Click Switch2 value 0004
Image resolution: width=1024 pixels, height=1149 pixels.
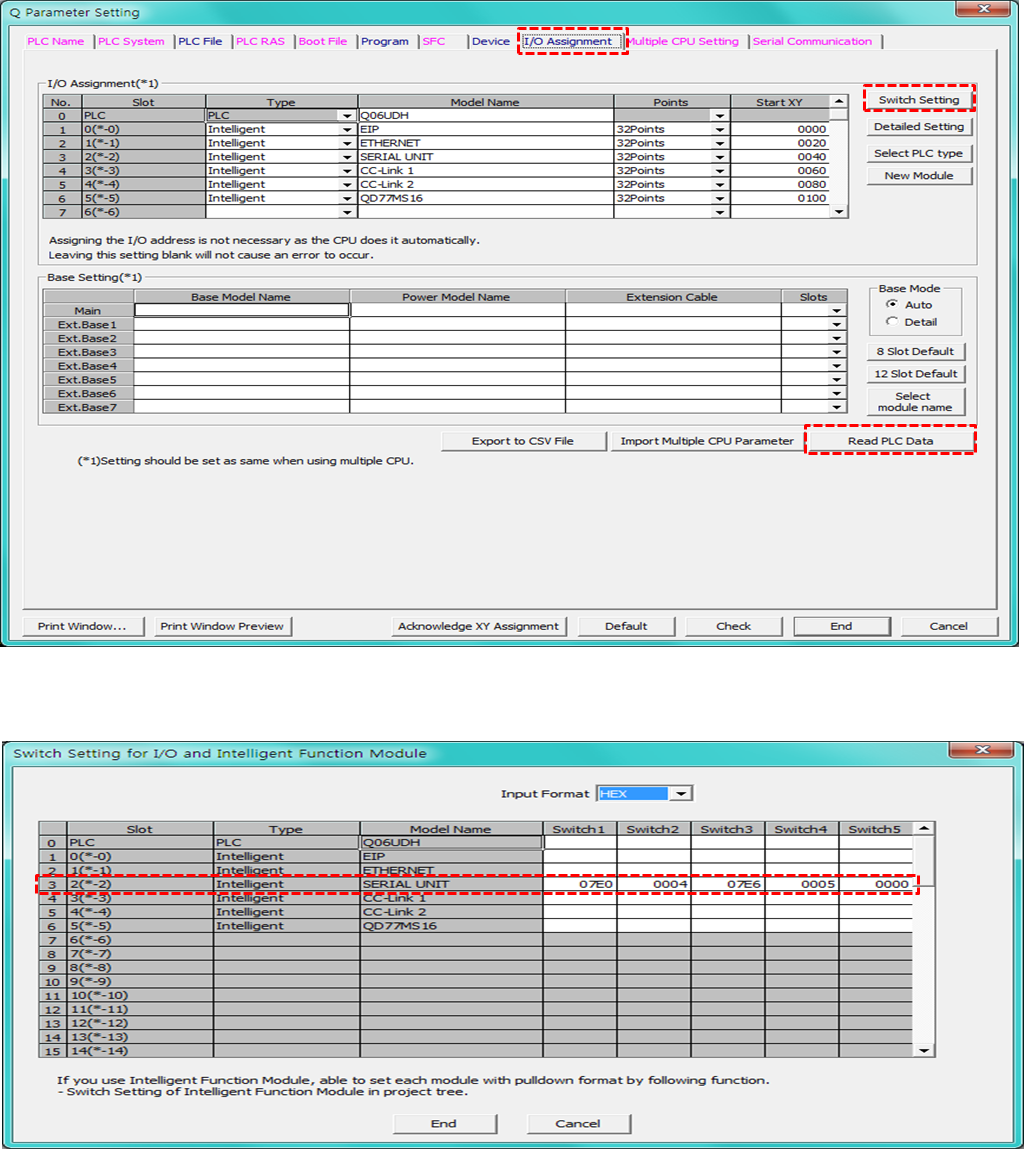coord(654,884)
